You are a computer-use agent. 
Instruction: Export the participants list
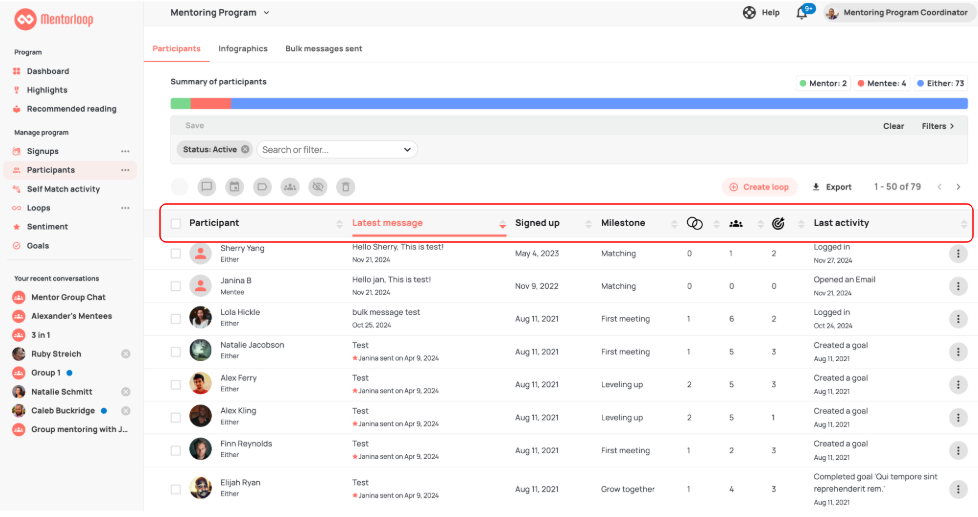[x=832, y=187]
